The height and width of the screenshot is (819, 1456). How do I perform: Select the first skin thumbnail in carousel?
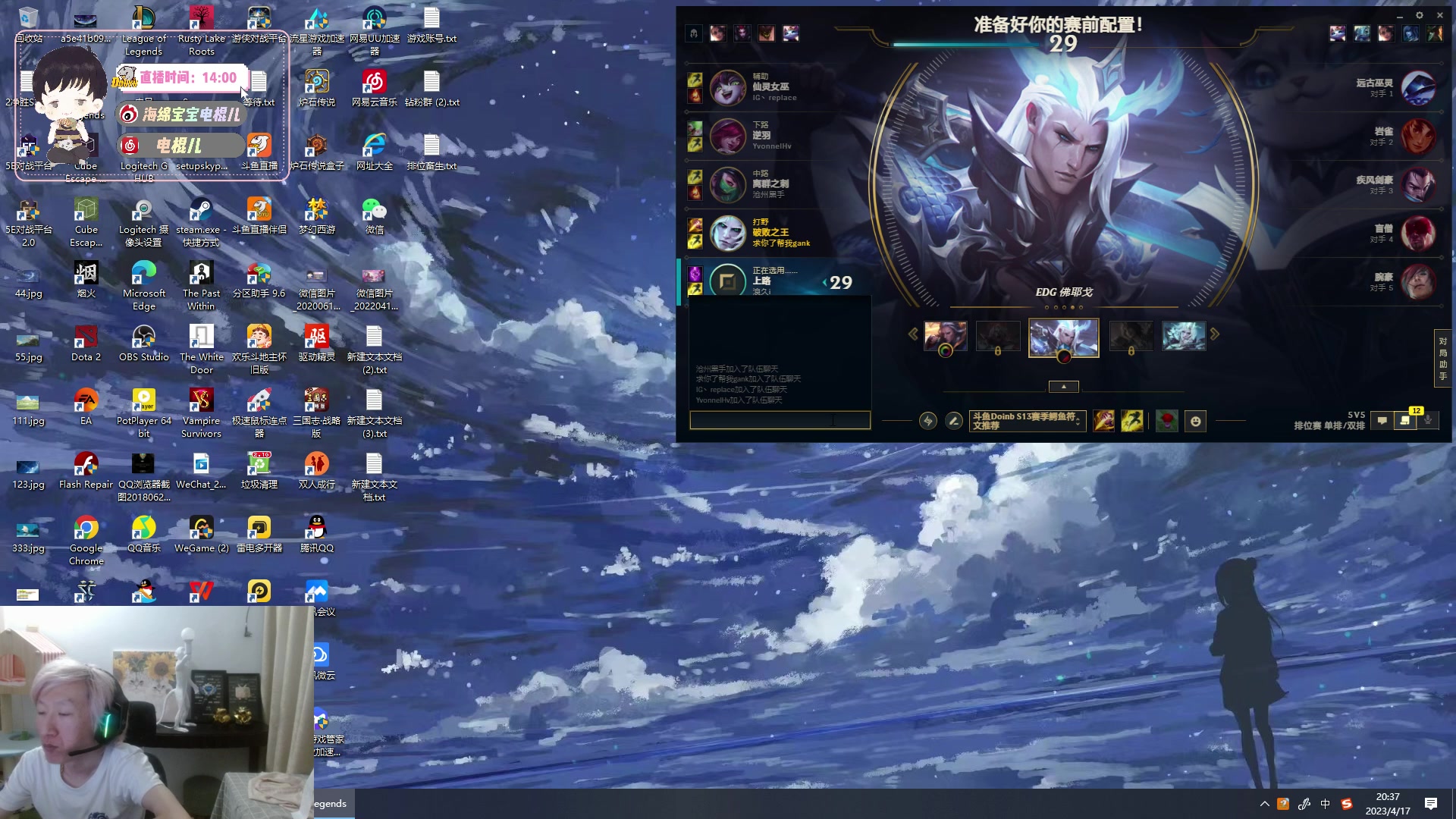coord(946,335)
